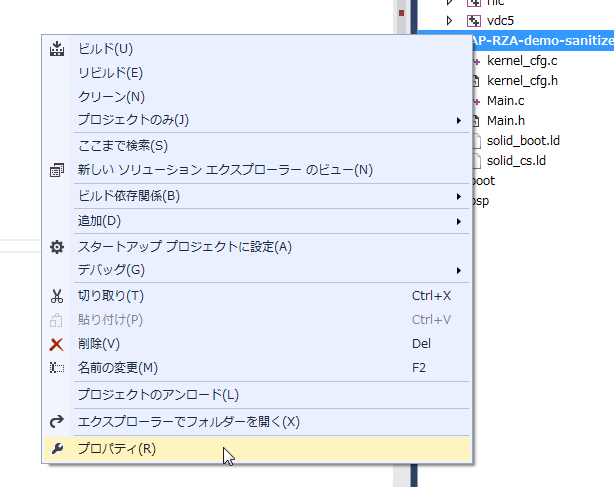Screen dimensions: 614x487
Task: Click the build icon next to ビルド(U)
Action: point(57,48)
